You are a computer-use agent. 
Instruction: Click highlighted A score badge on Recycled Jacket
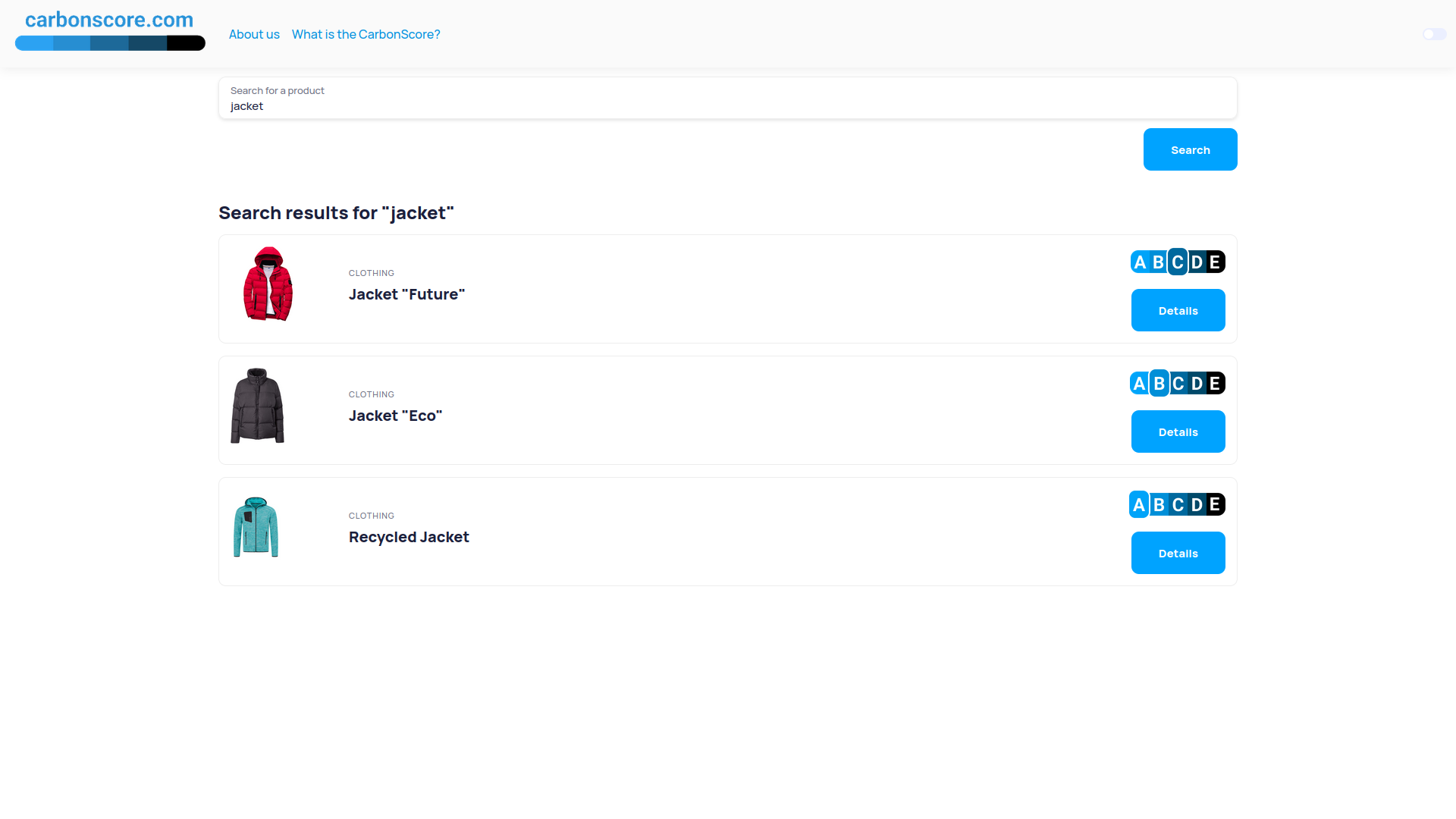[x=1139, y=505]
